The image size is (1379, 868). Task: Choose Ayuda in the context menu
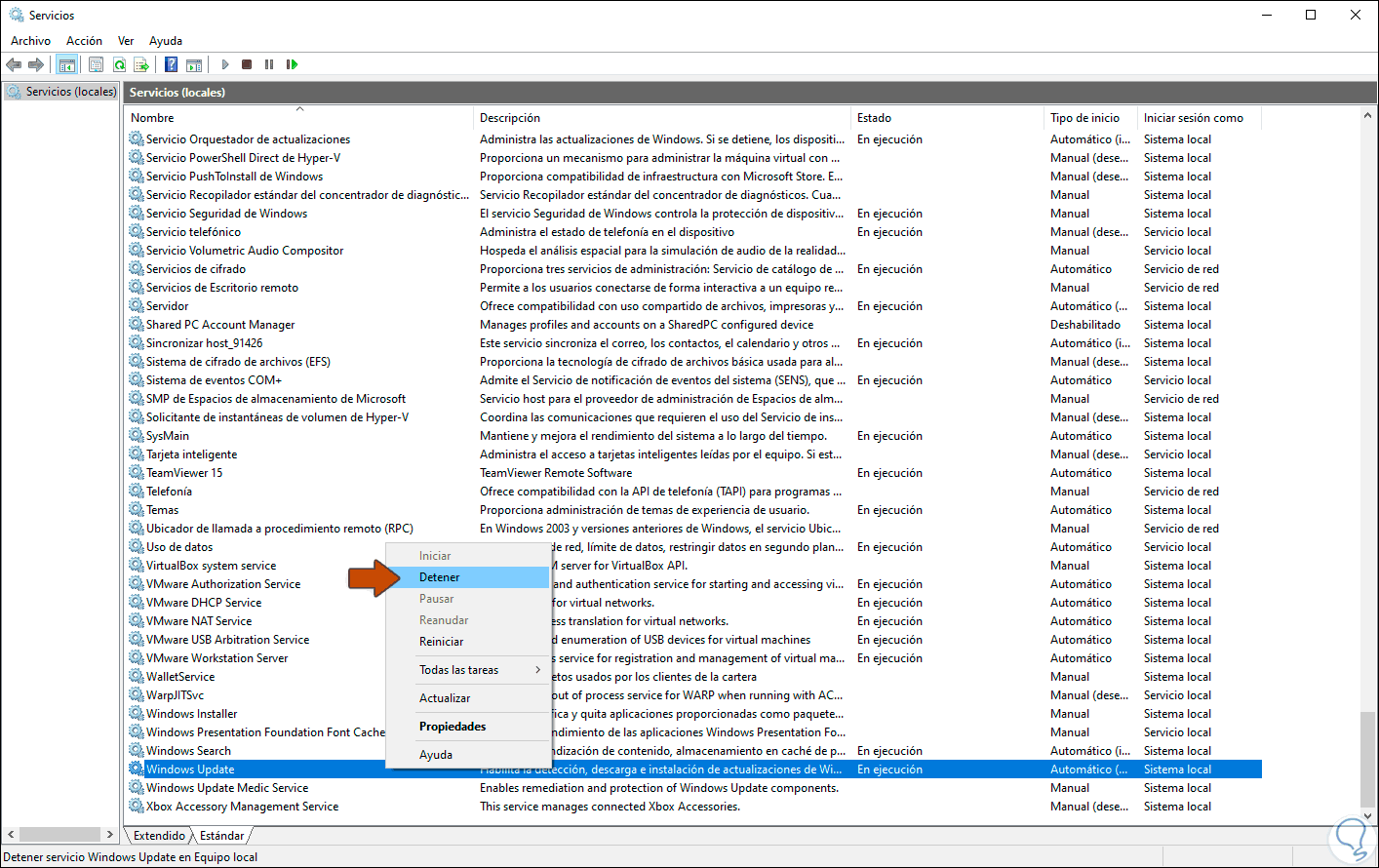pos(468,755)
